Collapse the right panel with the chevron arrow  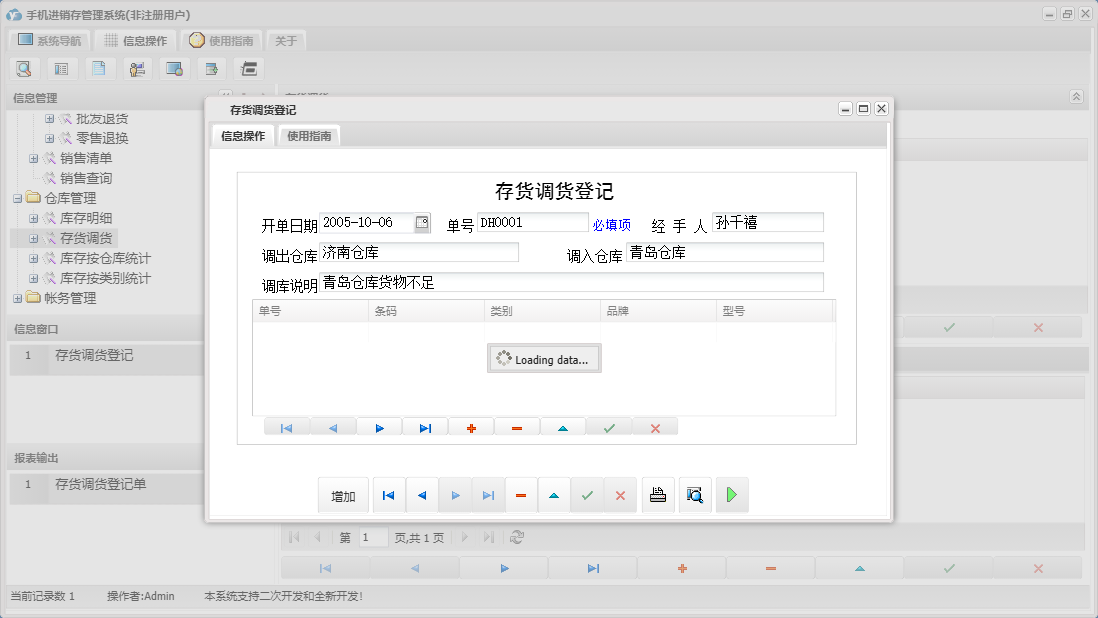[x=1076, y=97]
